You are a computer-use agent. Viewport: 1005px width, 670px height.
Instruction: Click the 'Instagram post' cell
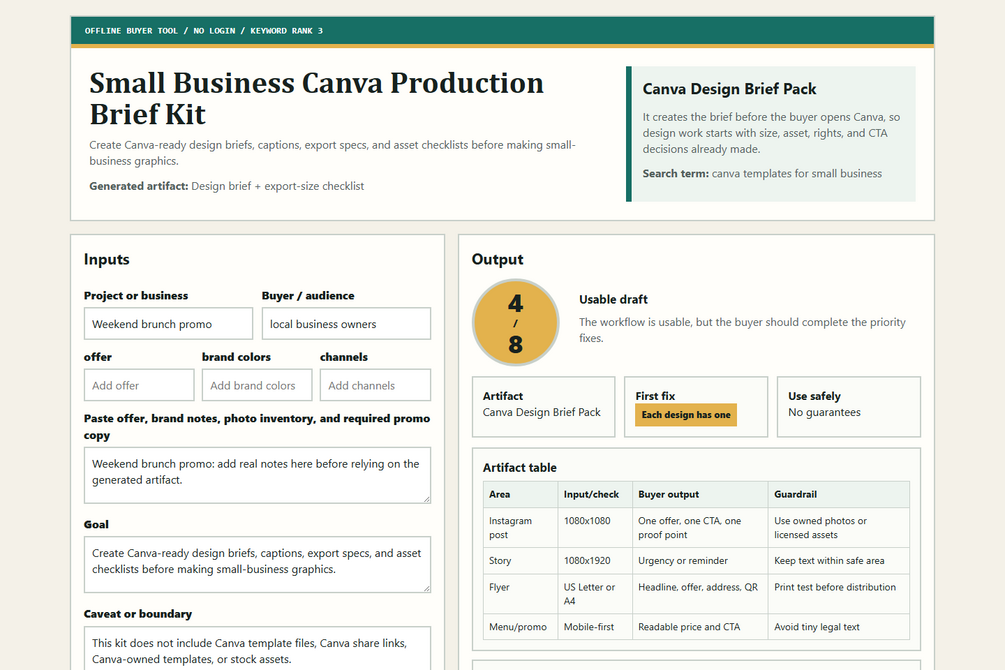(520, 528)
